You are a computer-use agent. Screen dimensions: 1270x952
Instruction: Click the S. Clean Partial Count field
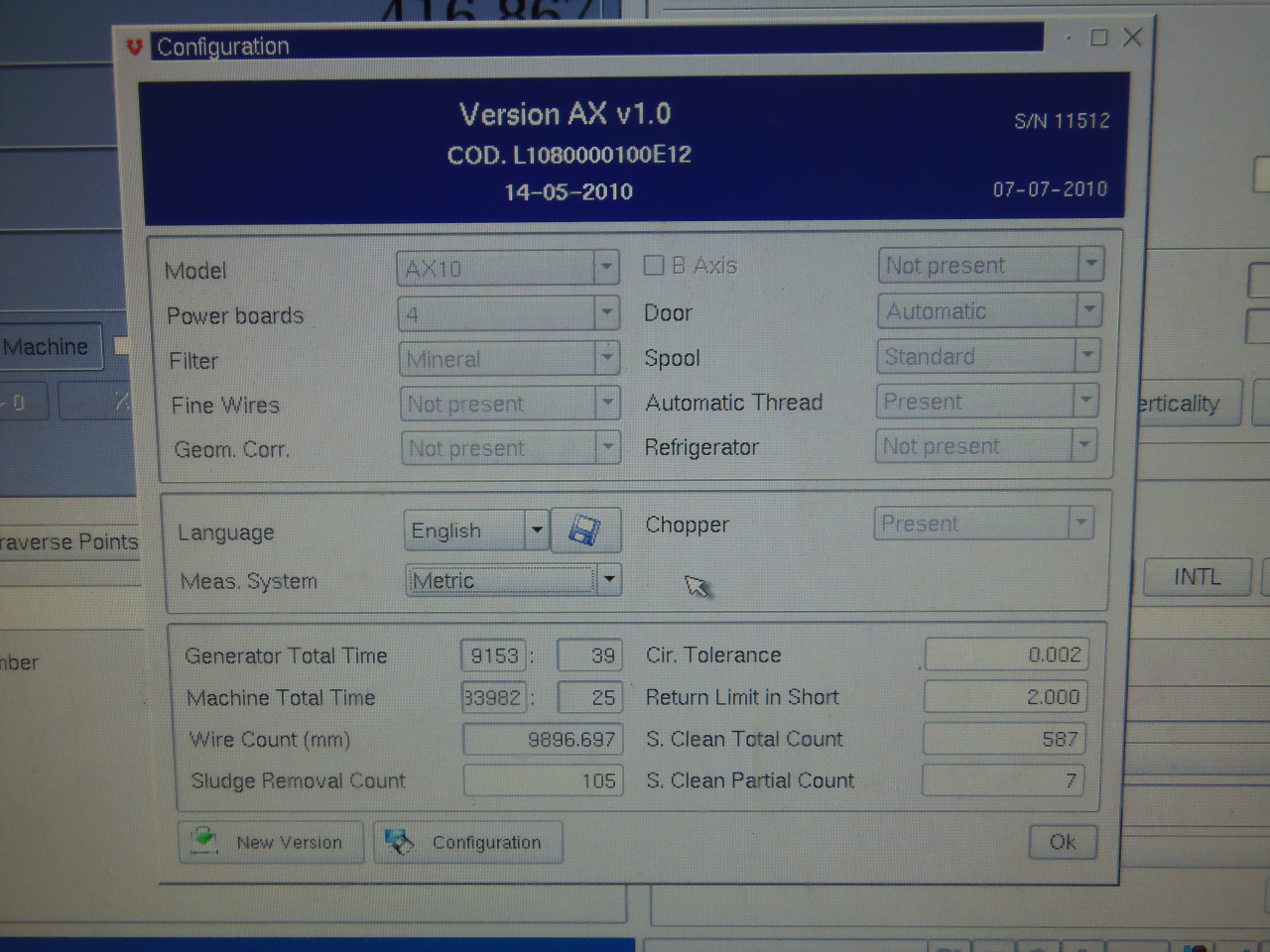coord(1003,780)
